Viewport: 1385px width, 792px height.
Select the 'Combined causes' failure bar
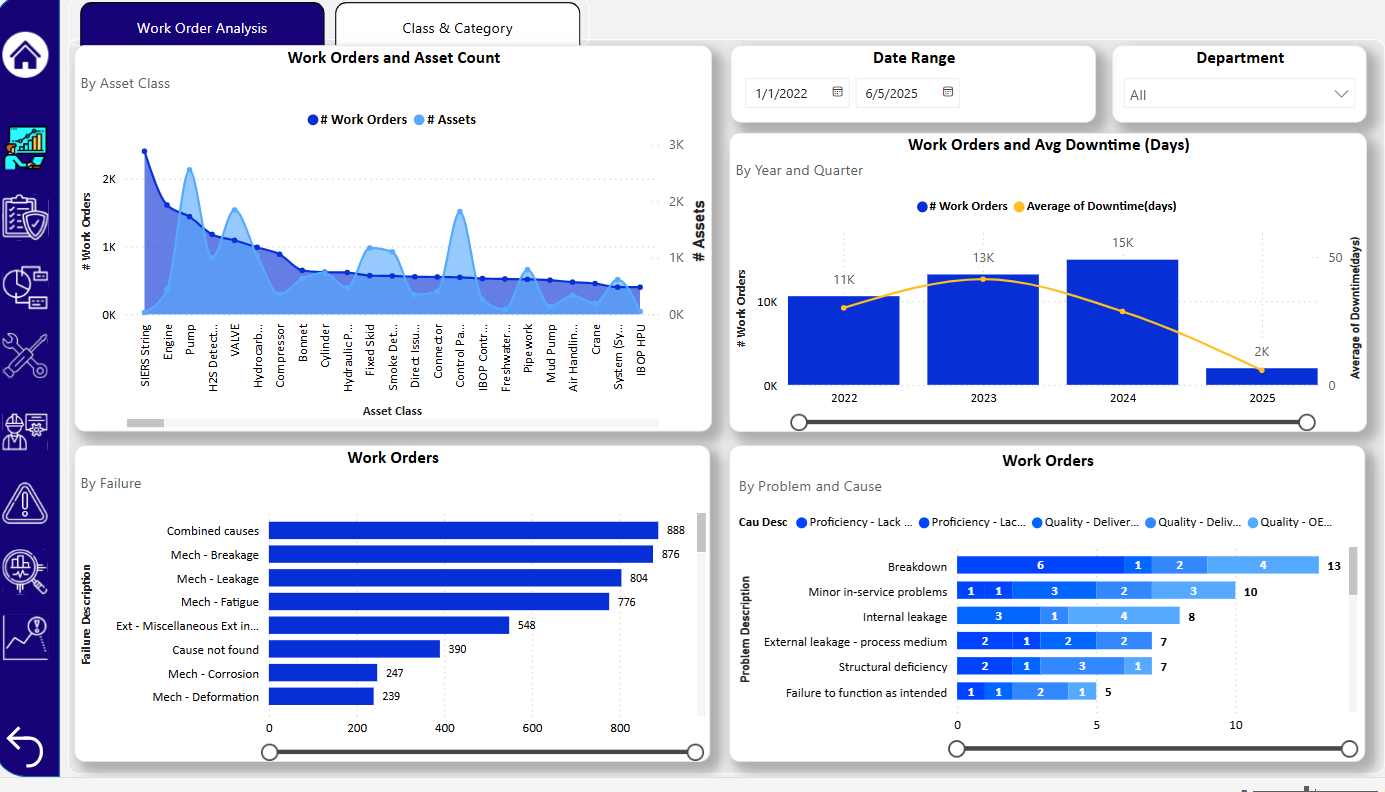[x=460, y=530]
